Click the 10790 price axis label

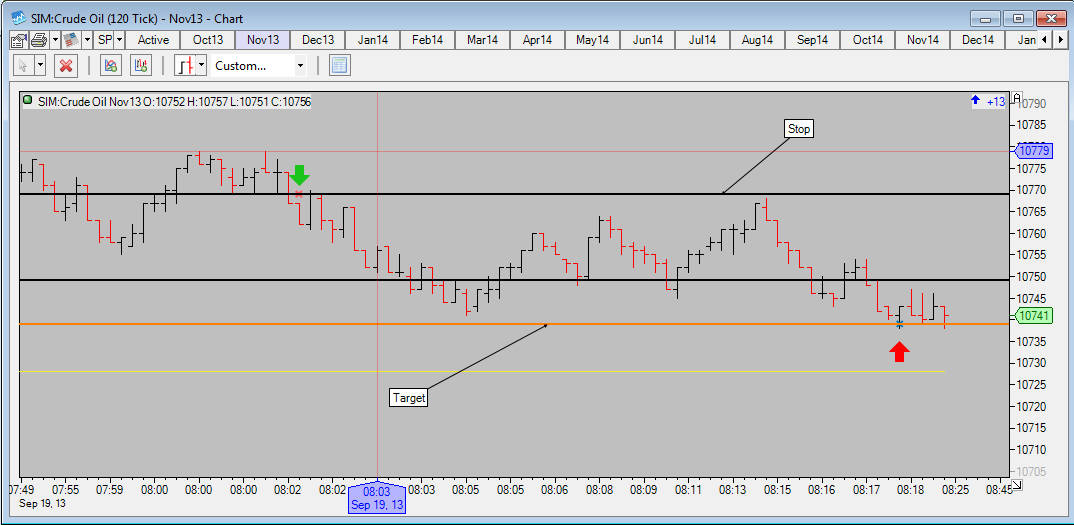click(x=1033, y=104)
